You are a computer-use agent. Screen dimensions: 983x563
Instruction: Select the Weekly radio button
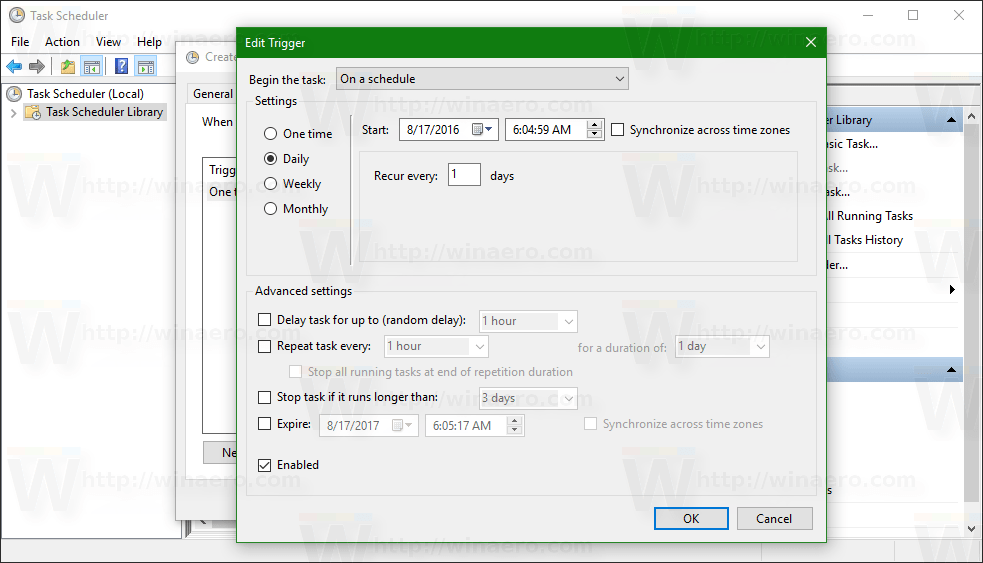[x=270, y=184]
